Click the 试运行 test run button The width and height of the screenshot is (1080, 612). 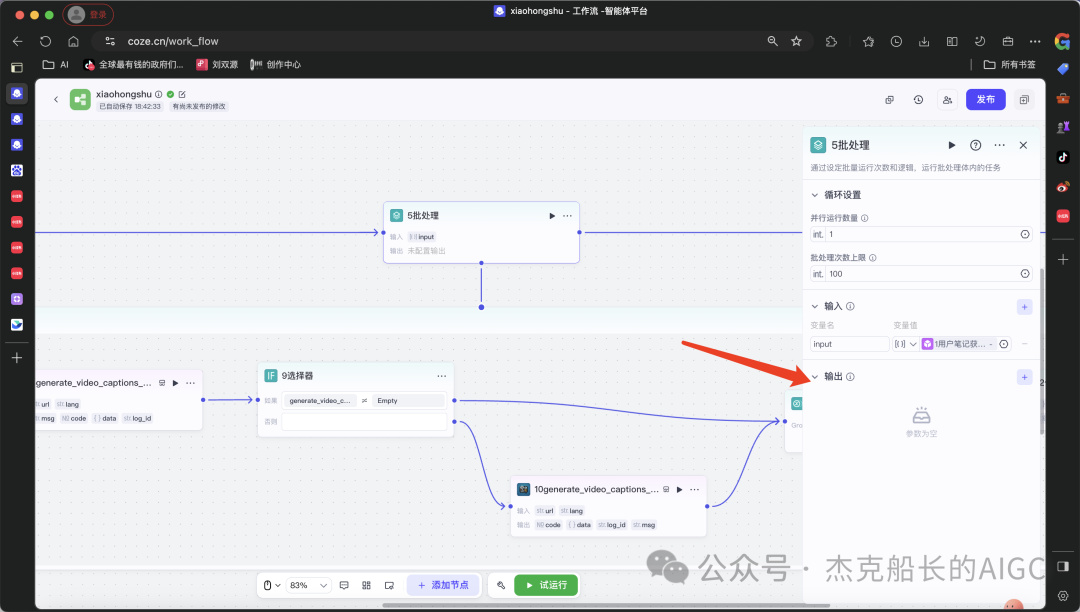point(546,585)
